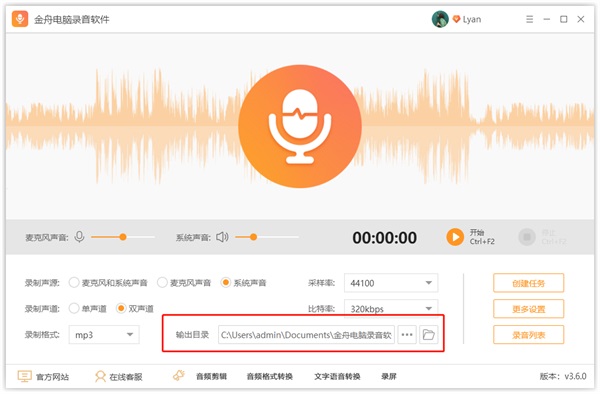Image resolution: width=600 pixels, height=394 pixels.
Task: Select 麦克风声音 radio option
Action: pos(184,283)
